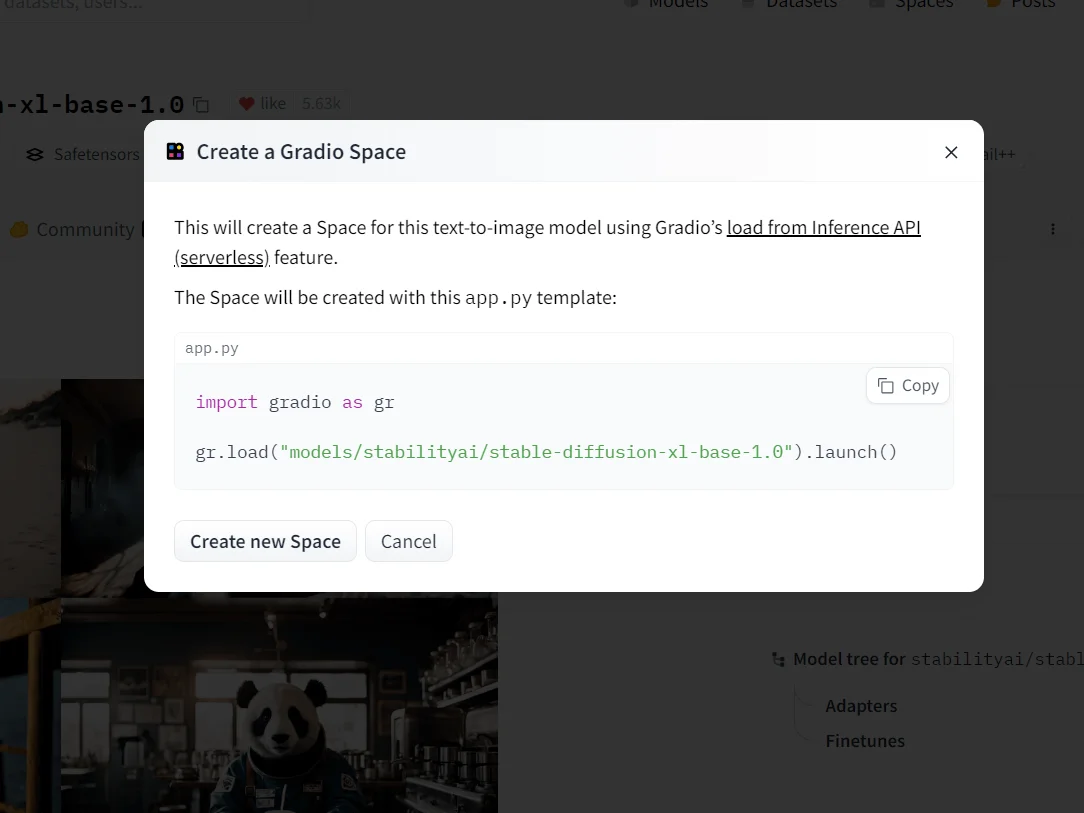The image size is (1084, 813).
Task: Copy the model name using the copy icon
Action: point(201,105)
